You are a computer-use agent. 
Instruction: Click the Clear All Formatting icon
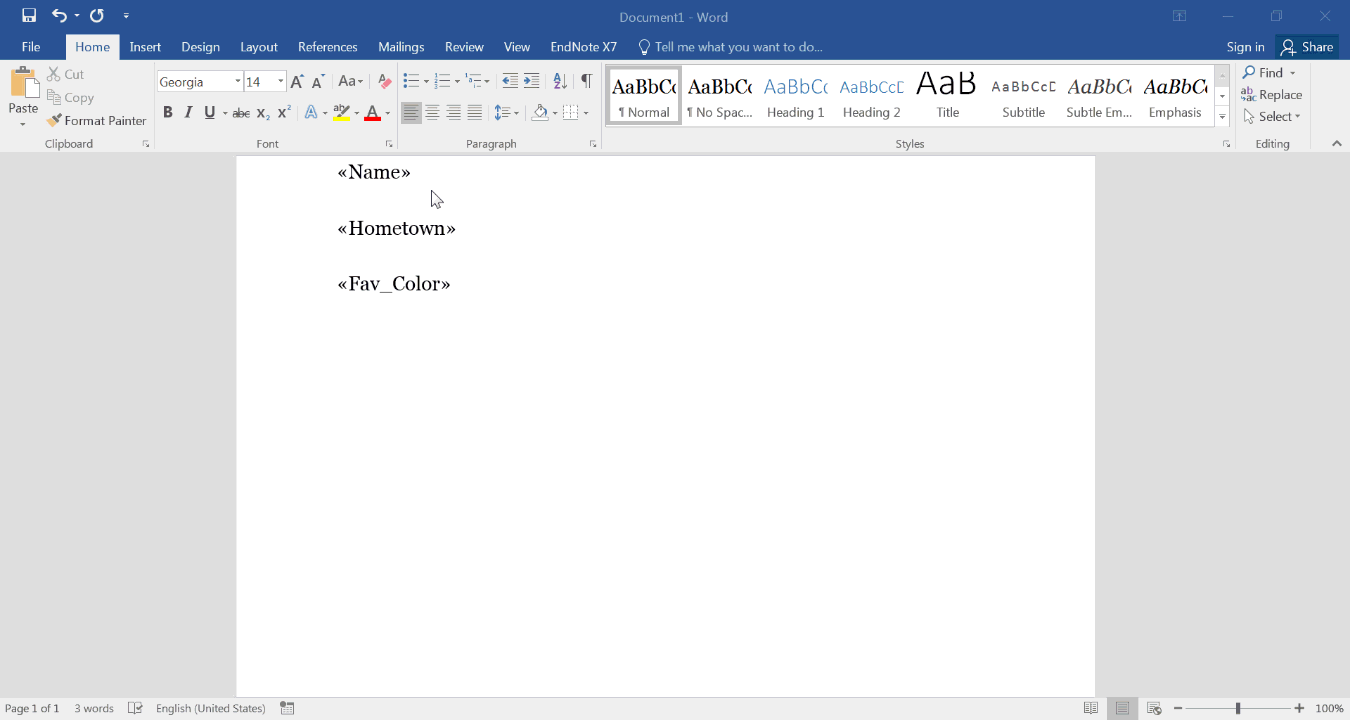[x=384, y=82]
